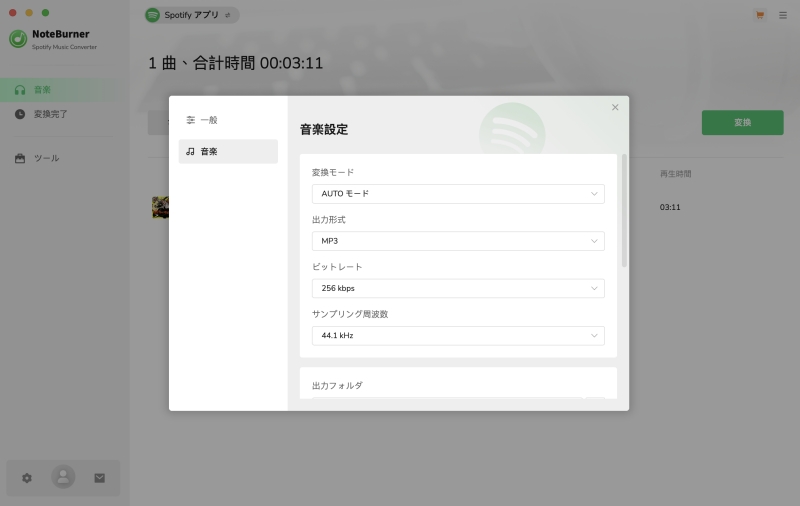Click the macOS yellow minimize button
Image resolution: width=800 pixels, height=506 pixels.
[x=29, y=12]
